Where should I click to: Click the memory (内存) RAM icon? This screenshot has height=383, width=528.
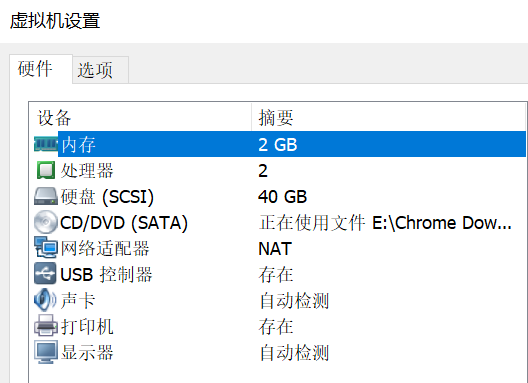46,144
